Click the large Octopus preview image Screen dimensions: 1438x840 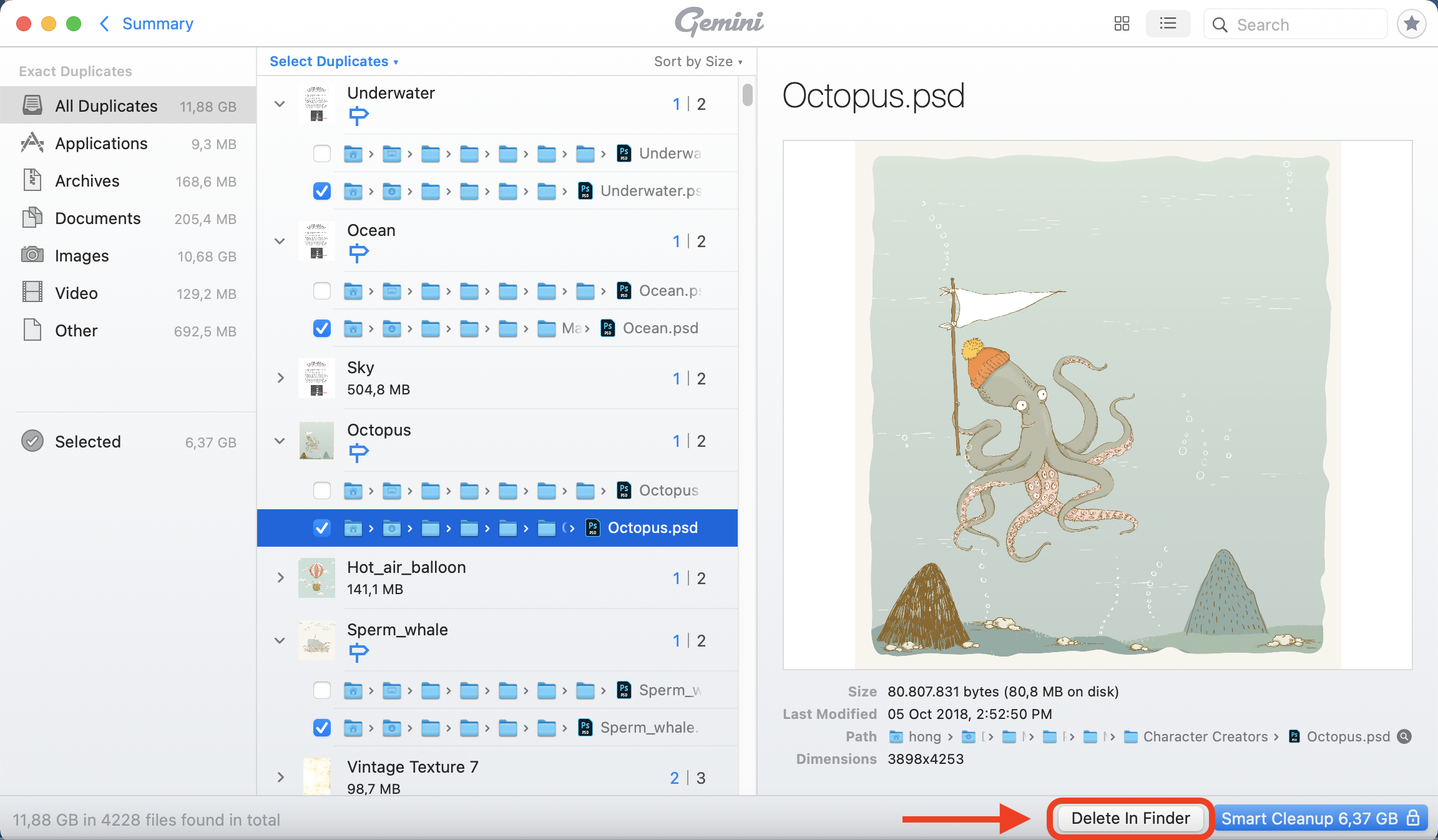(1098, 405)
